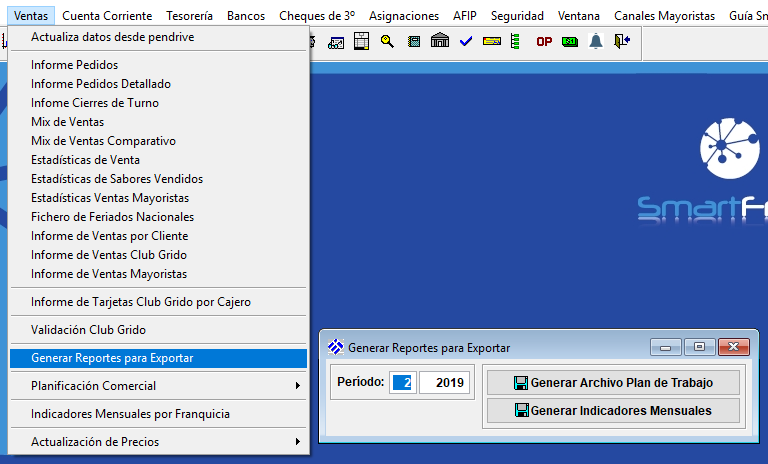Select Mix de Ventas Comparativo
The image size is (768, 464).
click(103, 141)
